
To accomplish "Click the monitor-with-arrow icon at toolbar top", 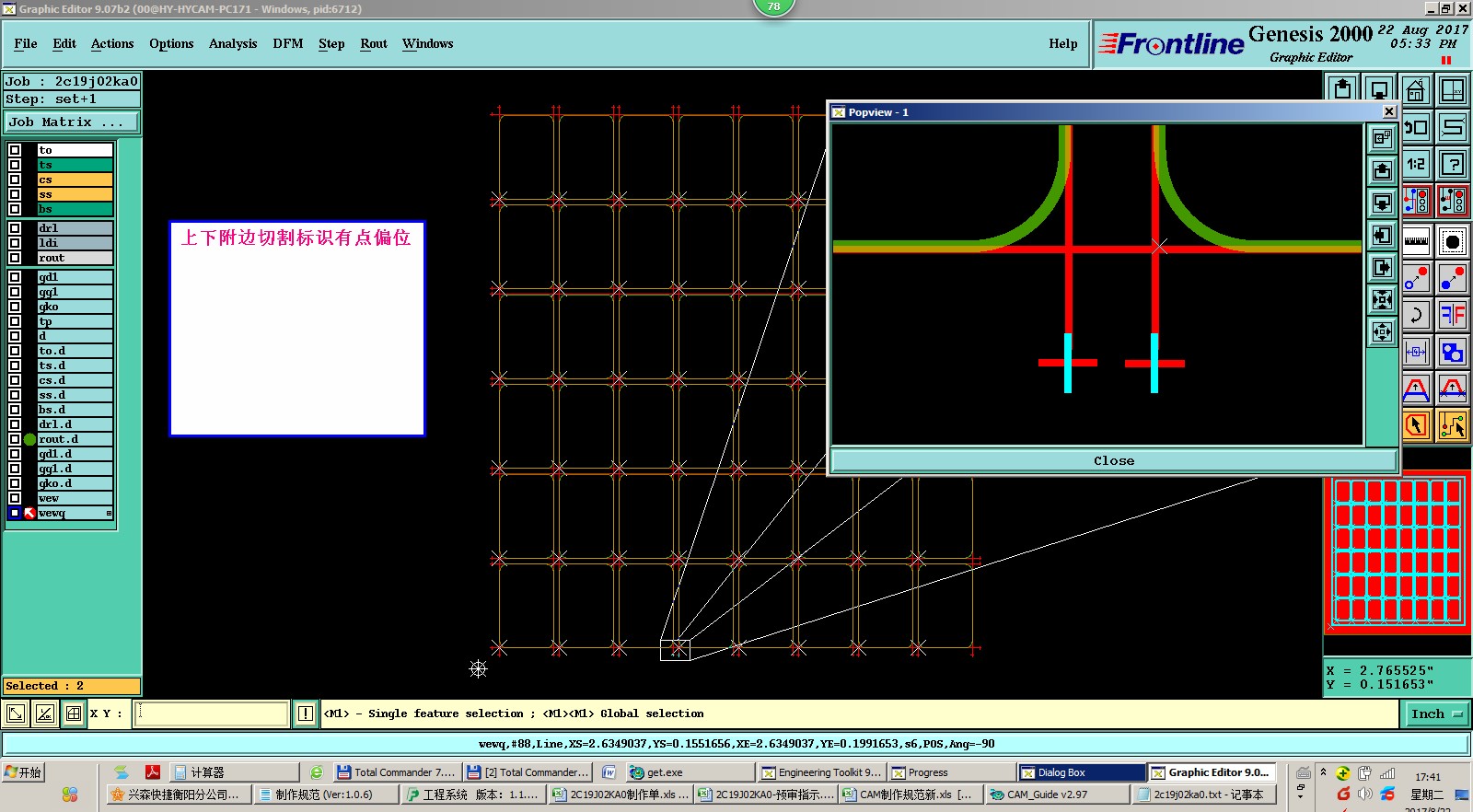I will point(1379,89).
